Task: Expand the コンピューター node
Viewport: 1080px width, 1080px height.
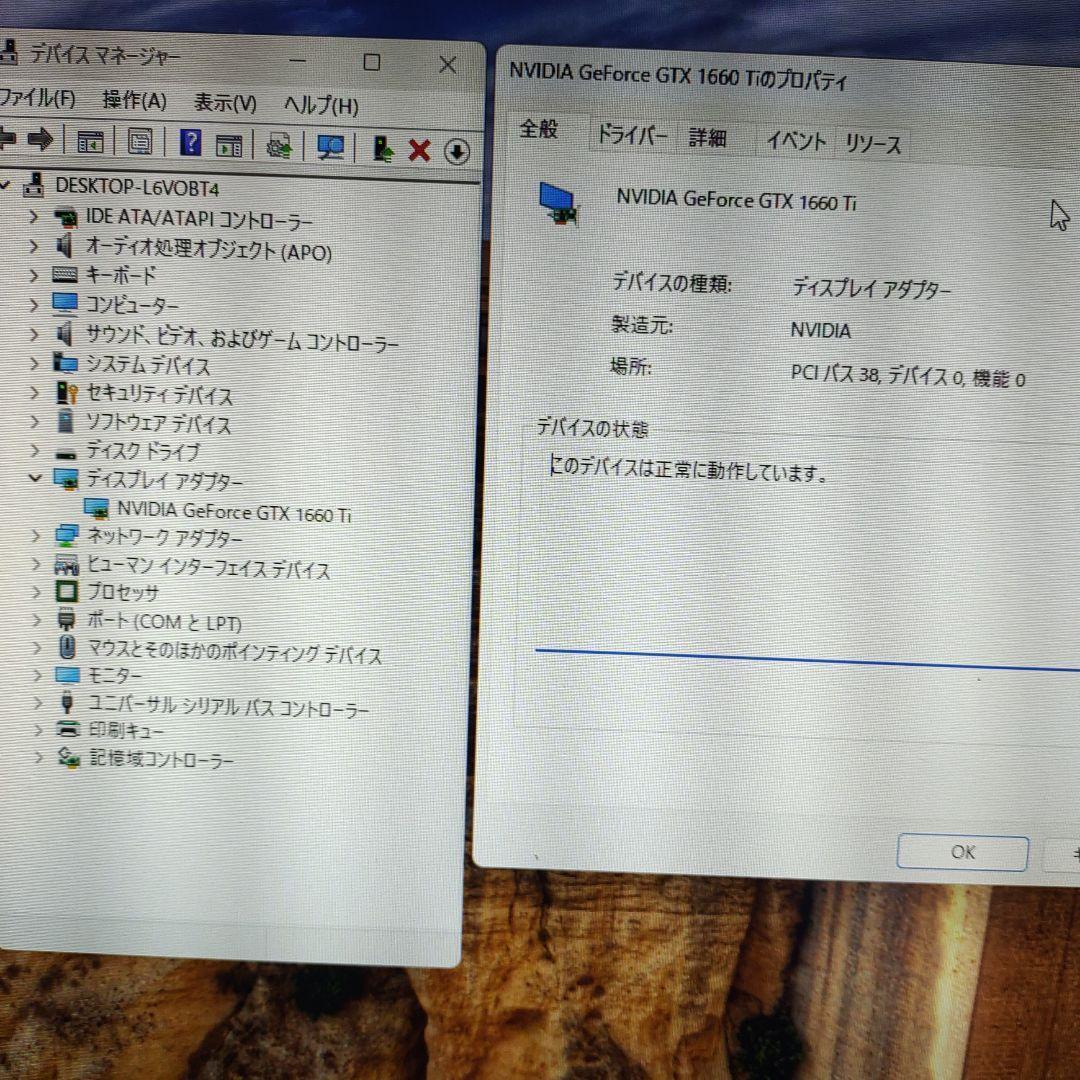Action: click(34, 304)
